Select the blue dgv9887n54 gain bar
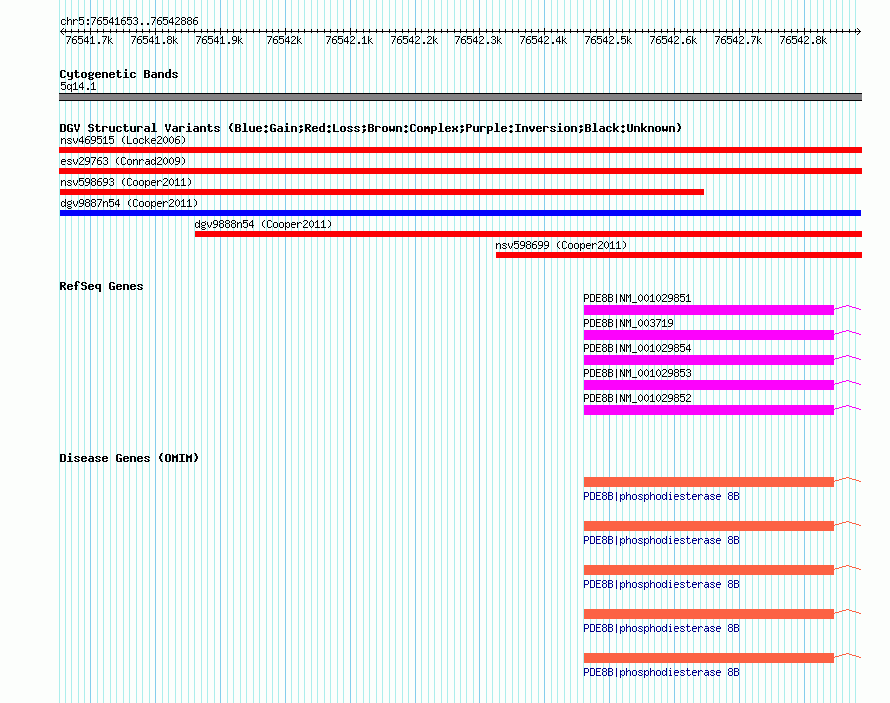The height and width of the screenshot is (703, 890). pyautogui.click(x=460, y=213)
